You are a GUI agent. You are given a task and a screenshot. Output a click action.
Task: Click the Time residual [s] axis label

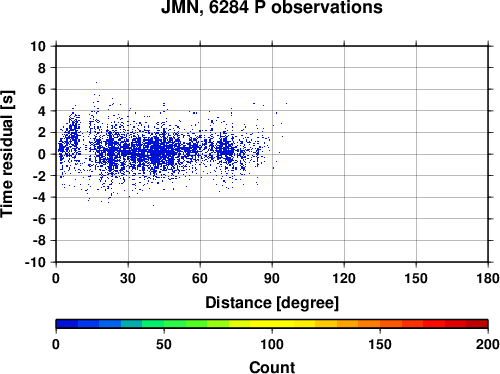coord(7,154)
